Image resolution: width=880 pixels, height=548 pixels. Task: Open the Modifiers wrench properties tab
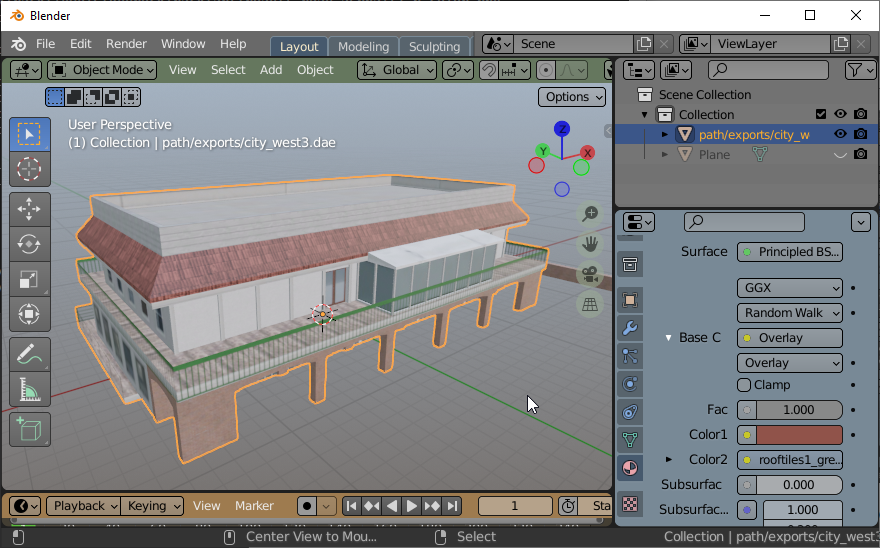click(x=630, y=328)
